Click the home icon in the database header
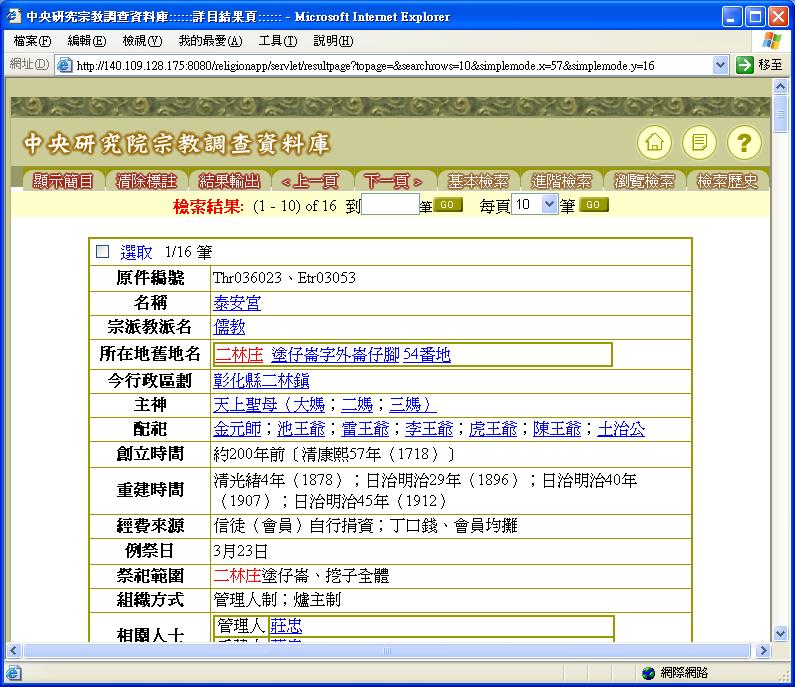The image size is (795, 687). (655, 142)
